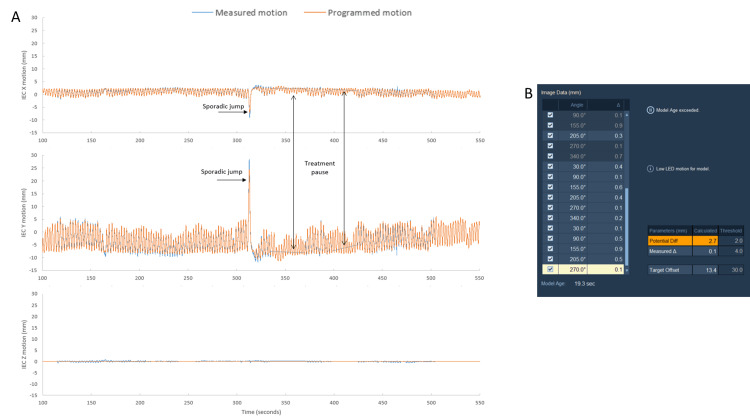This screenshot has width=750, height=420.
Task: Click the Potential Diff threshold value 2.0
Action: [731, 241]
